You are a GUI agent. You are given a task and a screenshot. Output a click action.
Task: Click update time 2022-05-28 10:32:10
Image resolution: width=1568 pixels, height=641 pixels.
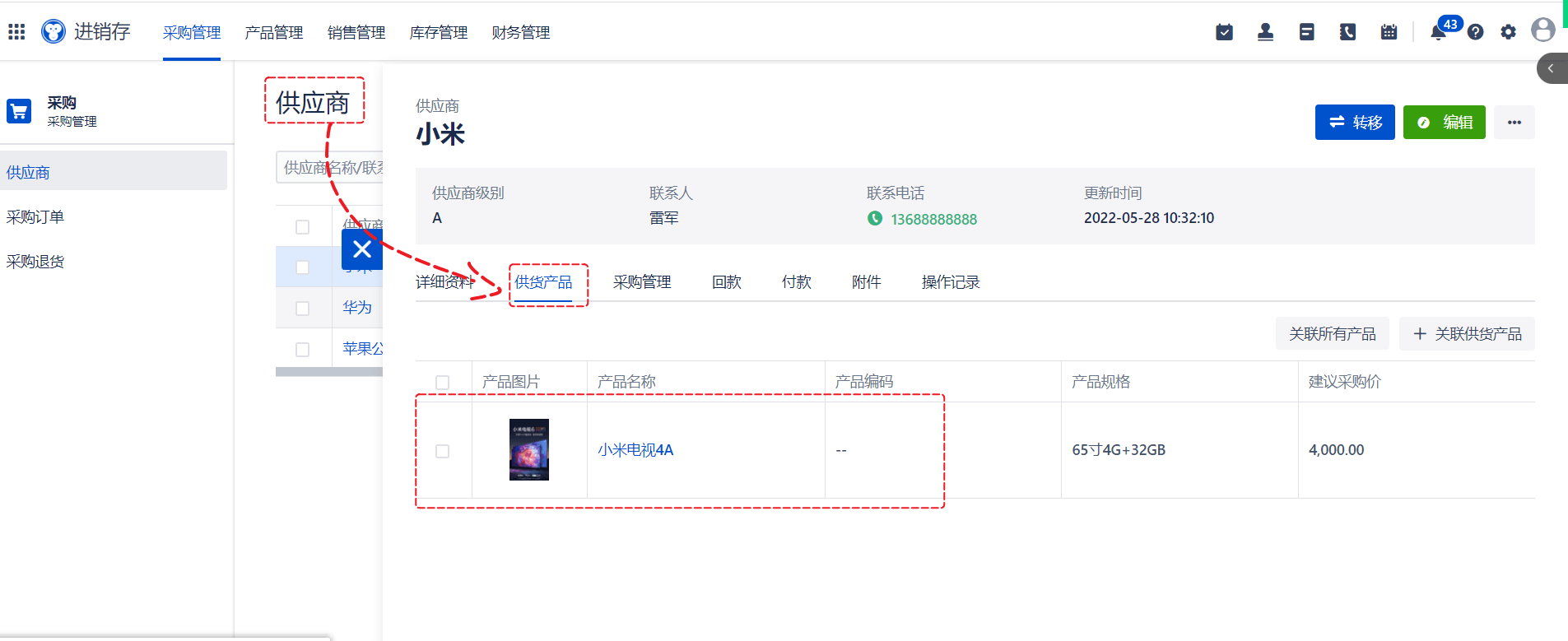[x=1149, y=218]
